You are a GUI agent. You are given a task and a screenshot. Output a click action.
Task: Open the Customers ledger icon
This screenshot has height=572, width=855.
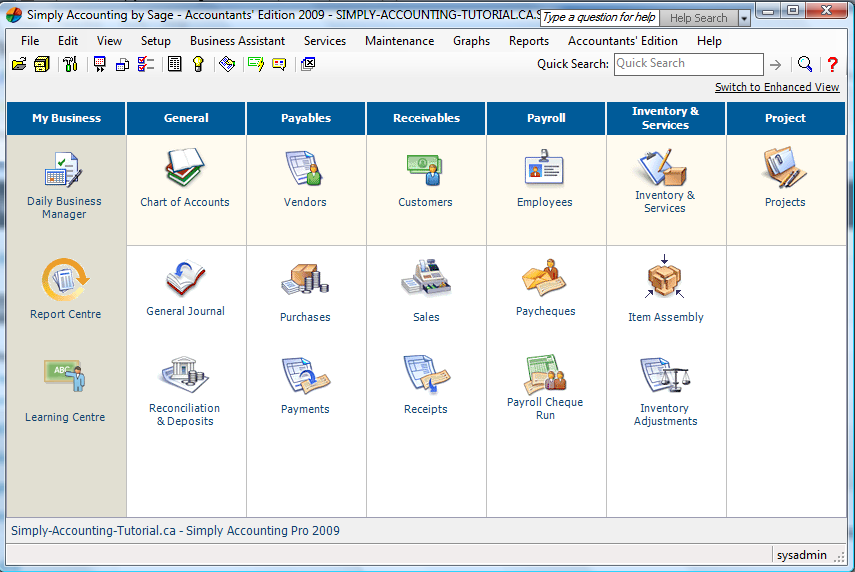pyautogui.click(x=425, y=180)
